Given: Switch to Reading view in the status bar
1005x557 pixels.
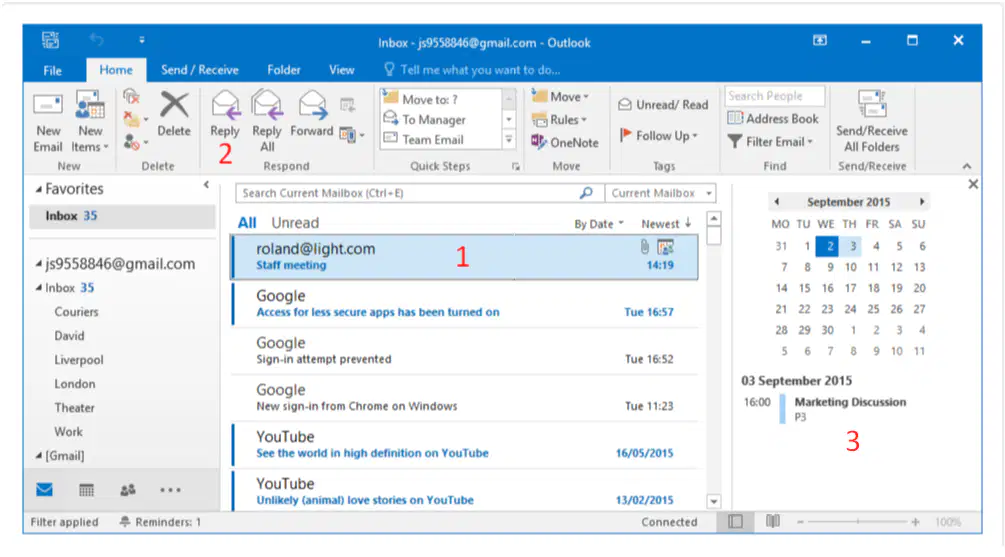Looking at the screenshot, I should (773, 522).
